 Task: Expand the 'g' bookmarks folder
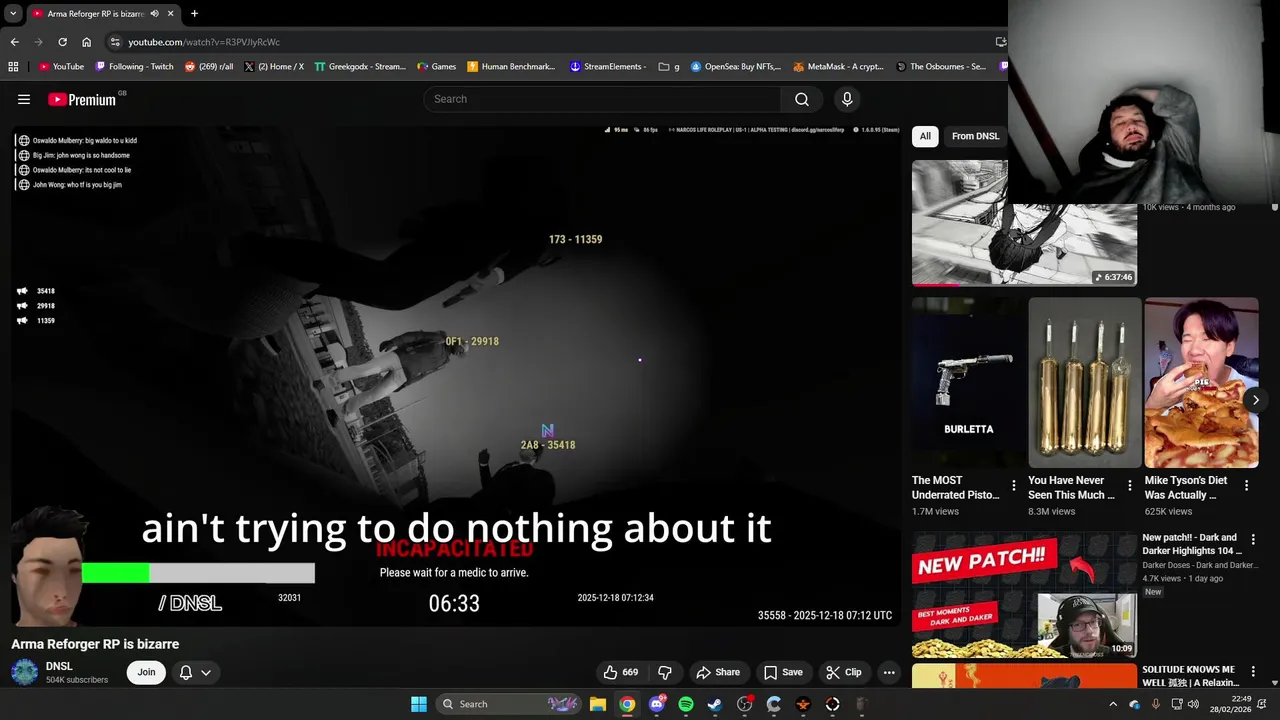[669, 67]
